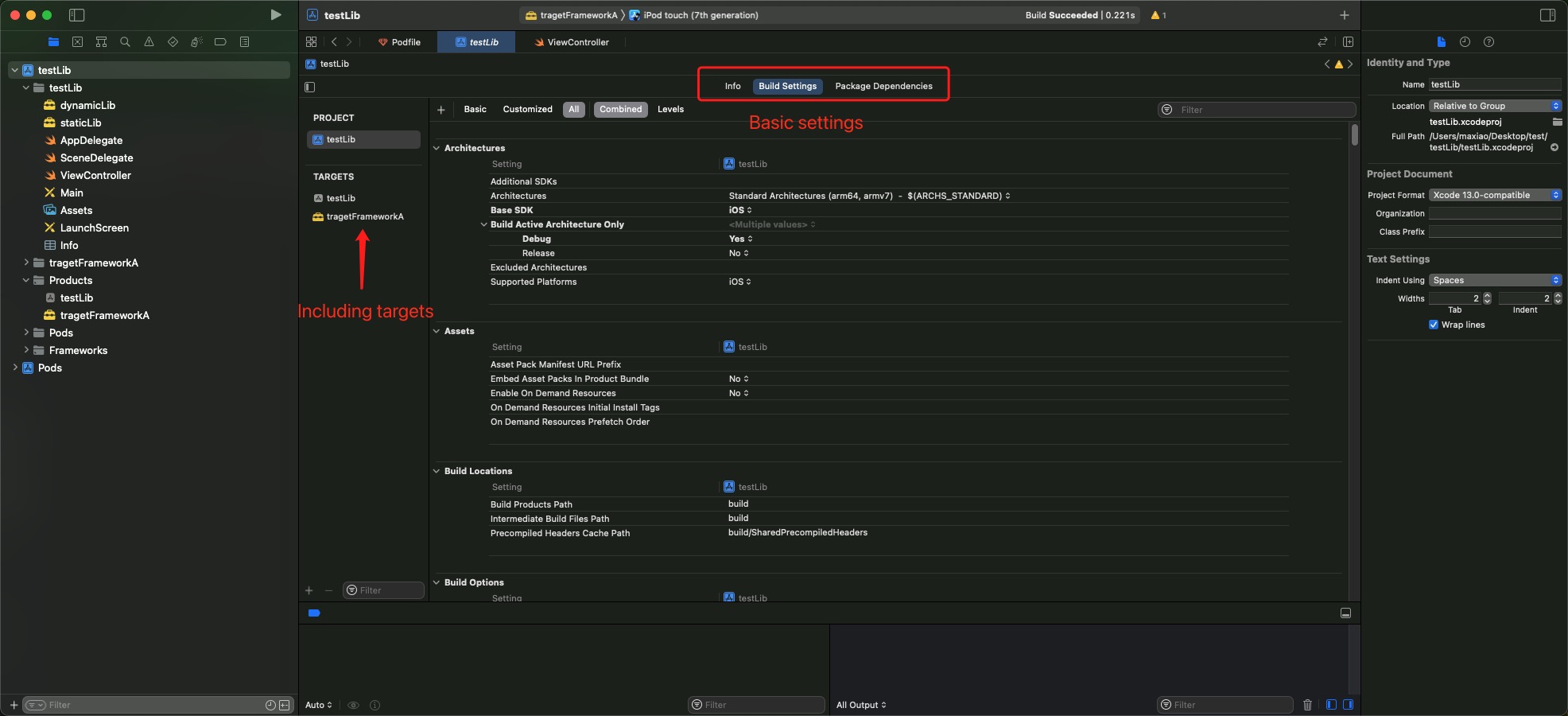Collapse Build Active Architecture Only row
This screenshot has width=1568, height=716.
point(483,224)
